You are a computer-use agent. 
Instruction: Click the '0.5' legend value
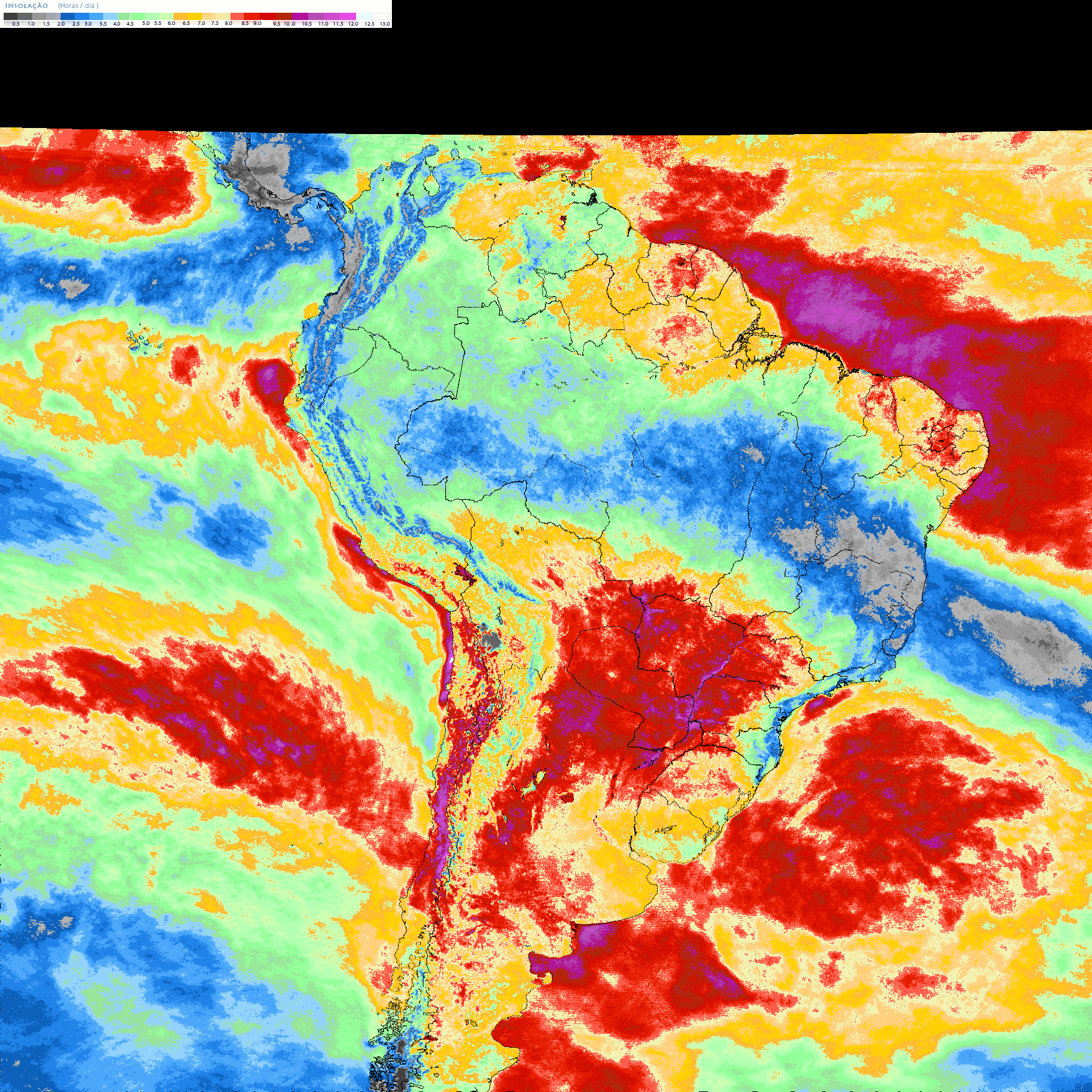click(x=16, y=24)
